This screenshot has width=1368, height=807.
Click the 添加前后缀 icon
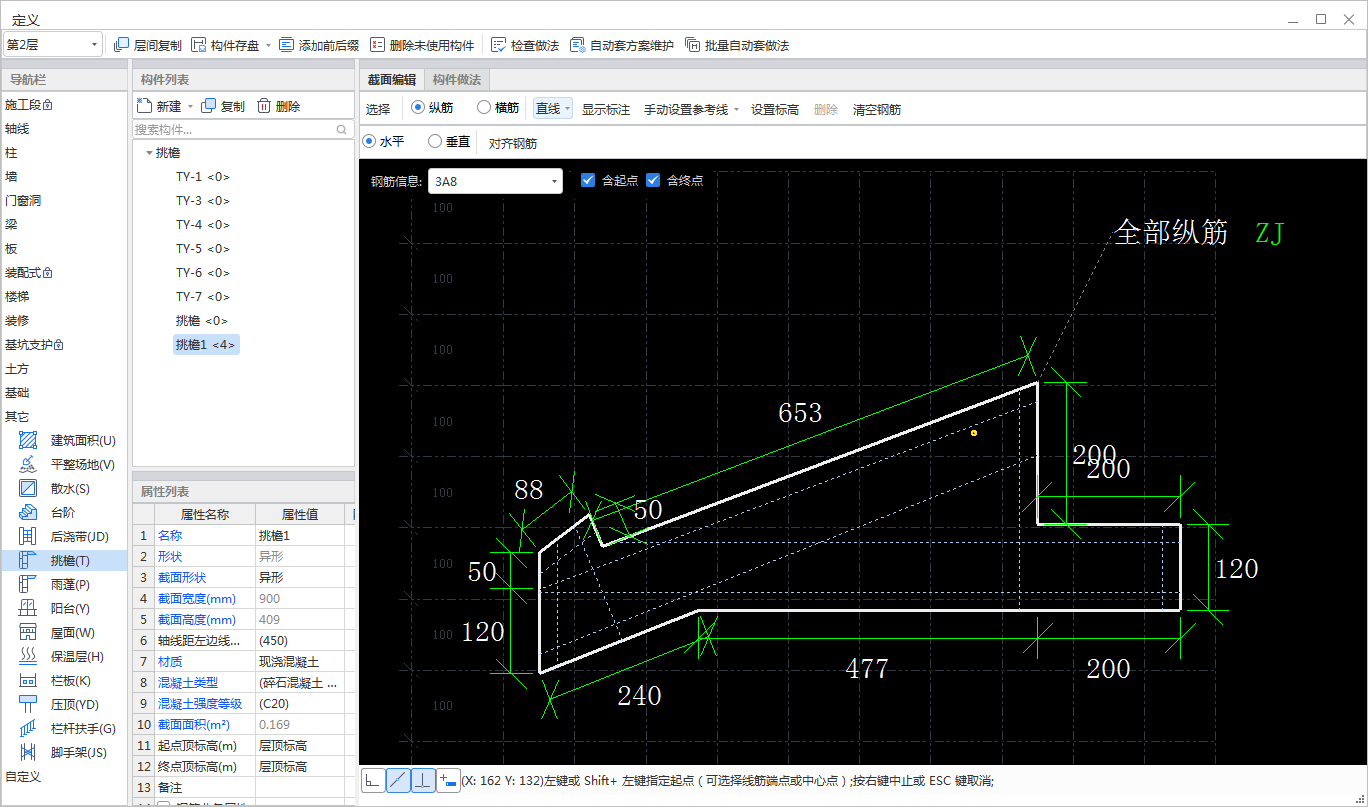287,45
